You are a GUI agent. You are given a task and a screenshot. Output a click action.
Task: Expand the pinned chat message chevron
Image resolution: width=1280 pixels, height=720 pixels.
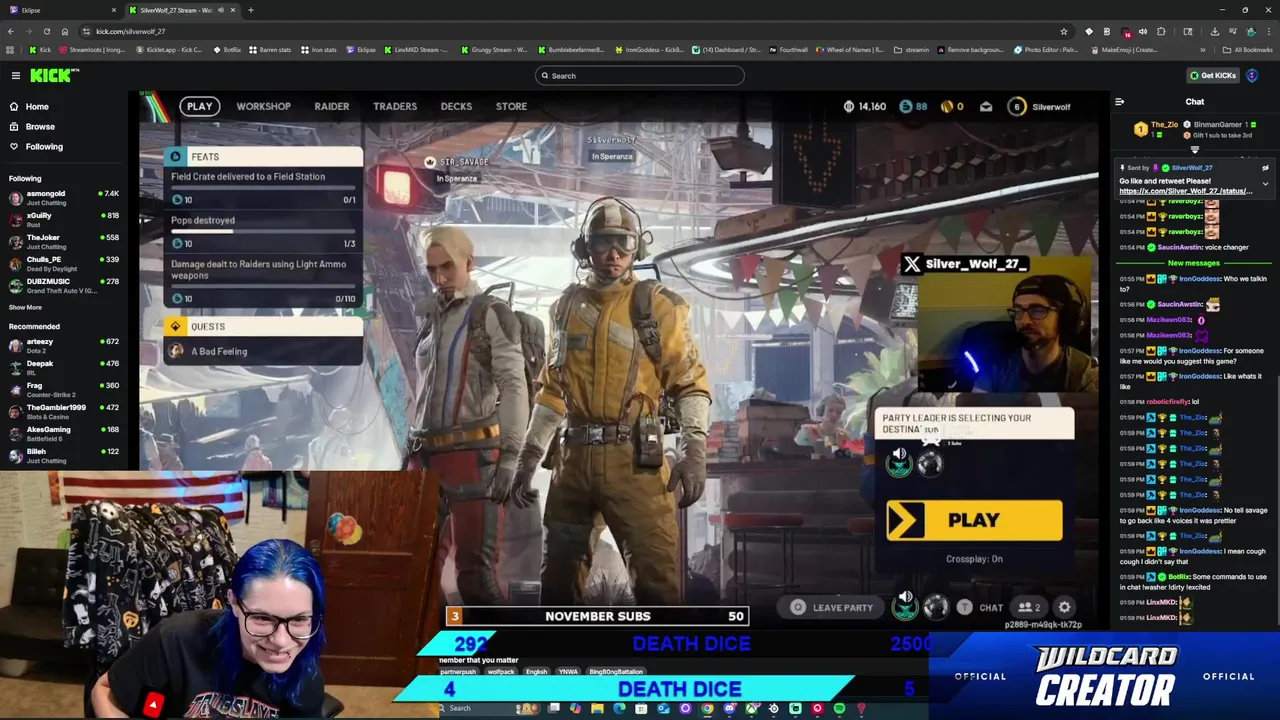point(1265,184)
